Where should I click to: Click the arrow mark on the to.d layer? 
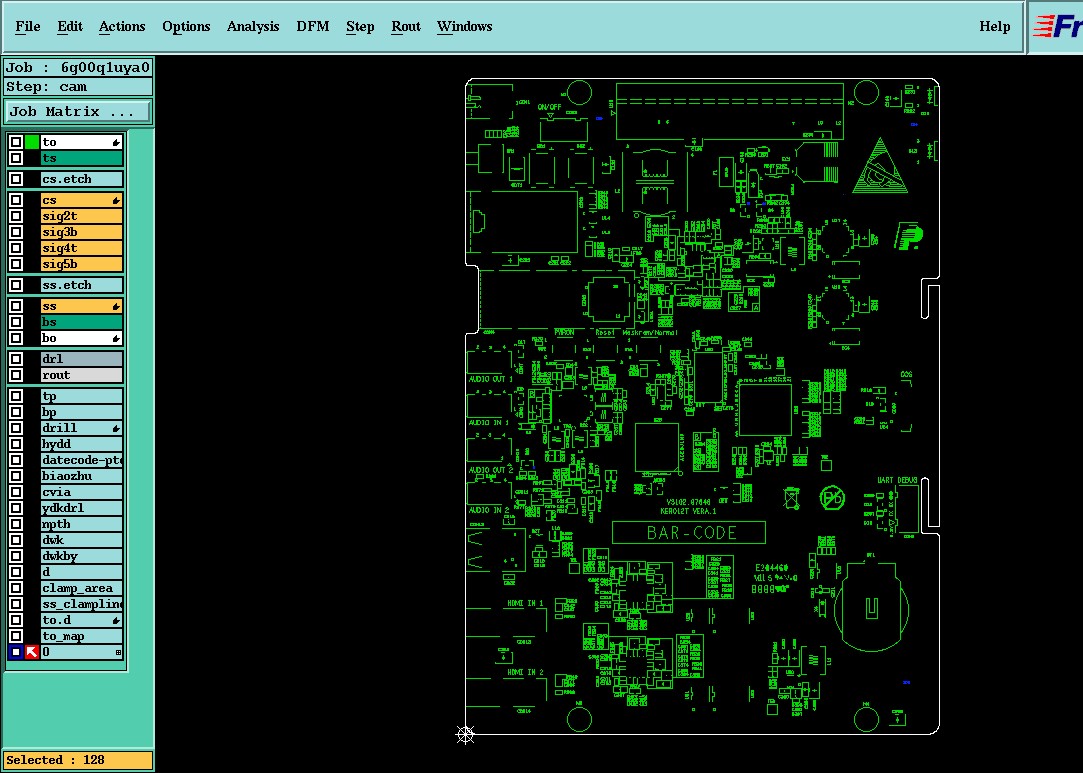[116, 621]
